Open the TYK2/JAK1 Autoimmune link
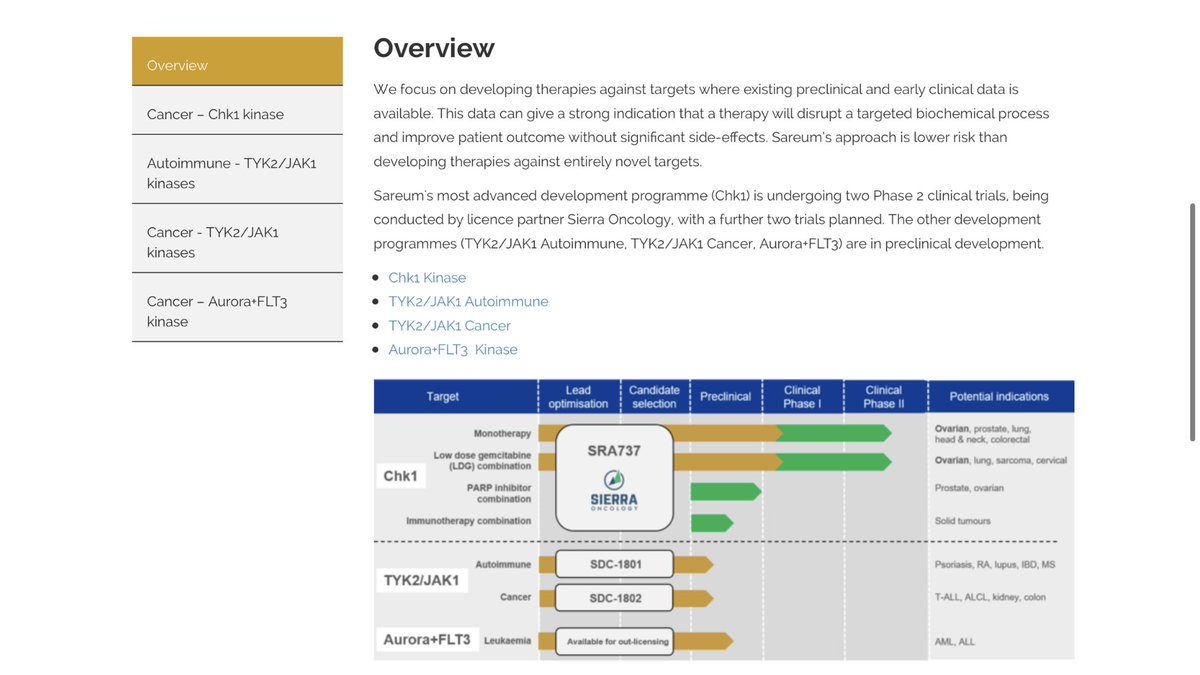This screenshot has width=1200, height=675. click(468, 302)
